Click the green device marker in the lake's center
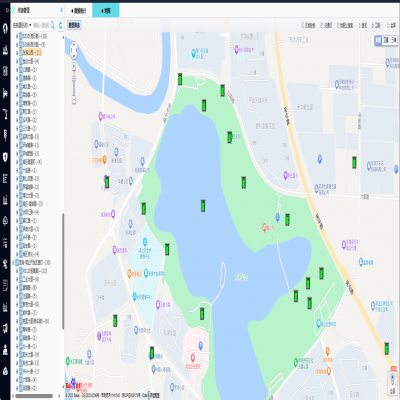The image size is (400, 400). click(x=203, y=206)
